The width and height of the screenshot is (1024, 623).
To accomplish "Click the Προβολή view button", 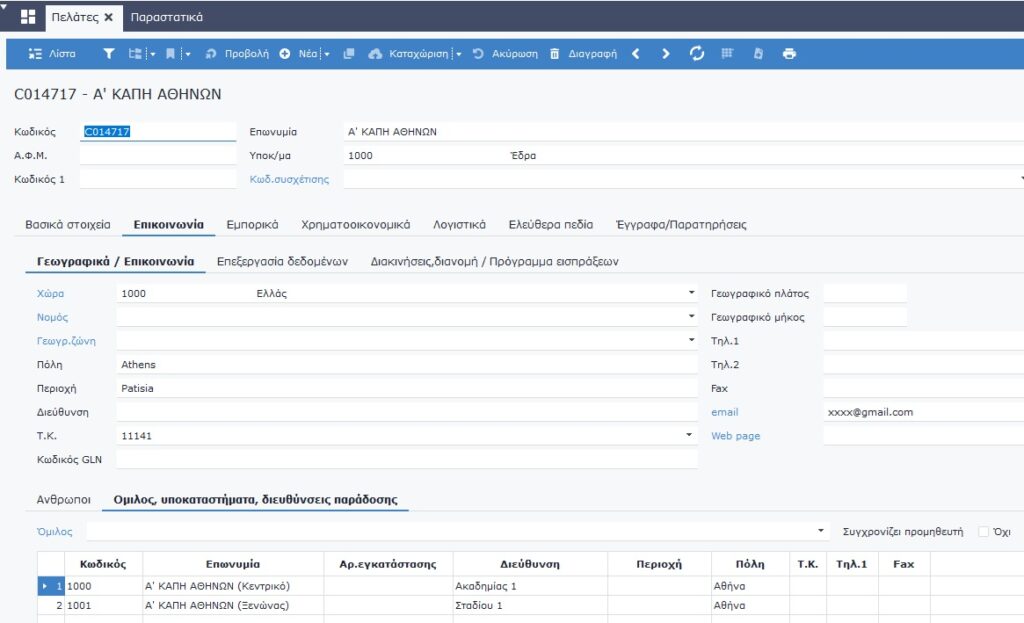I will (237, 54).
